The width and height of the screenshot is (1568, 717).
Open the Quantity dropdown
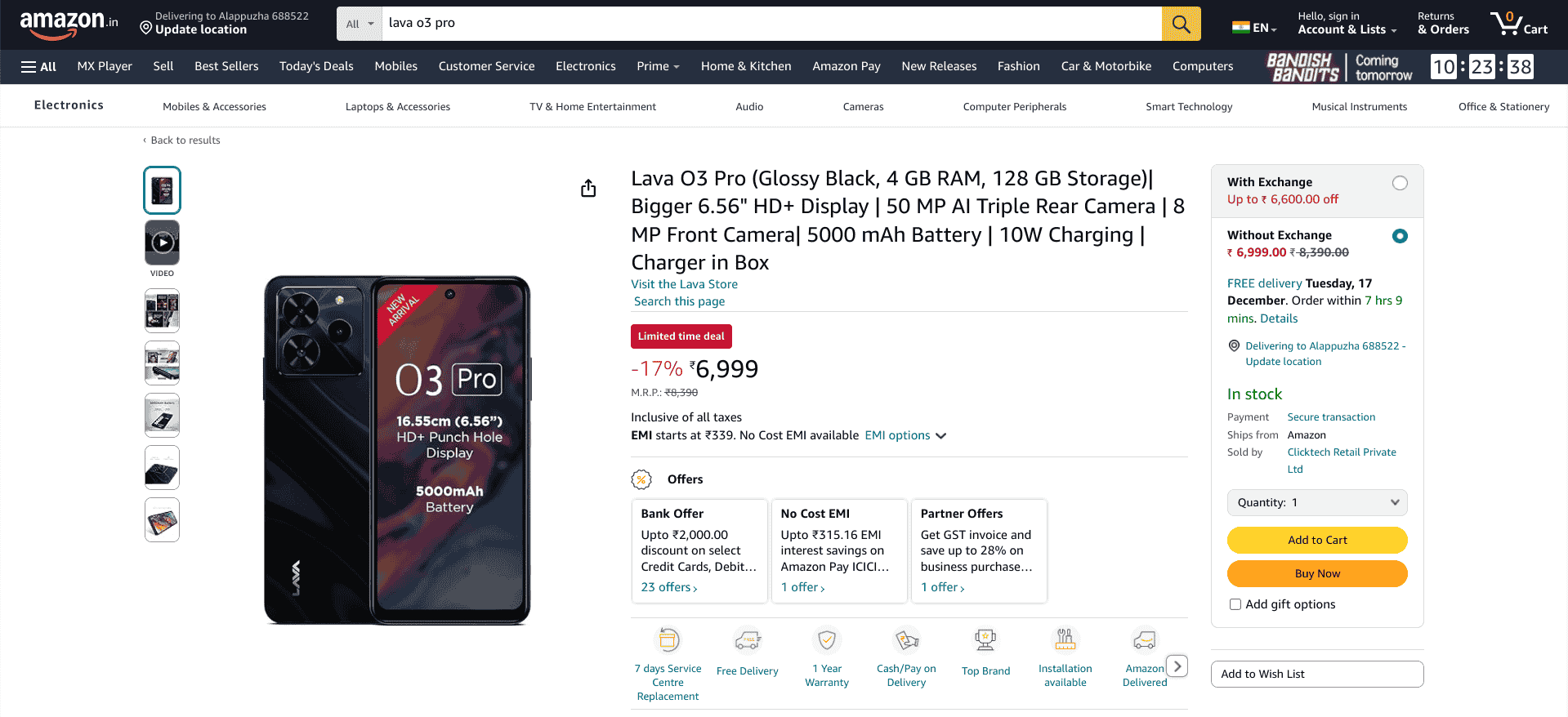1316,502
